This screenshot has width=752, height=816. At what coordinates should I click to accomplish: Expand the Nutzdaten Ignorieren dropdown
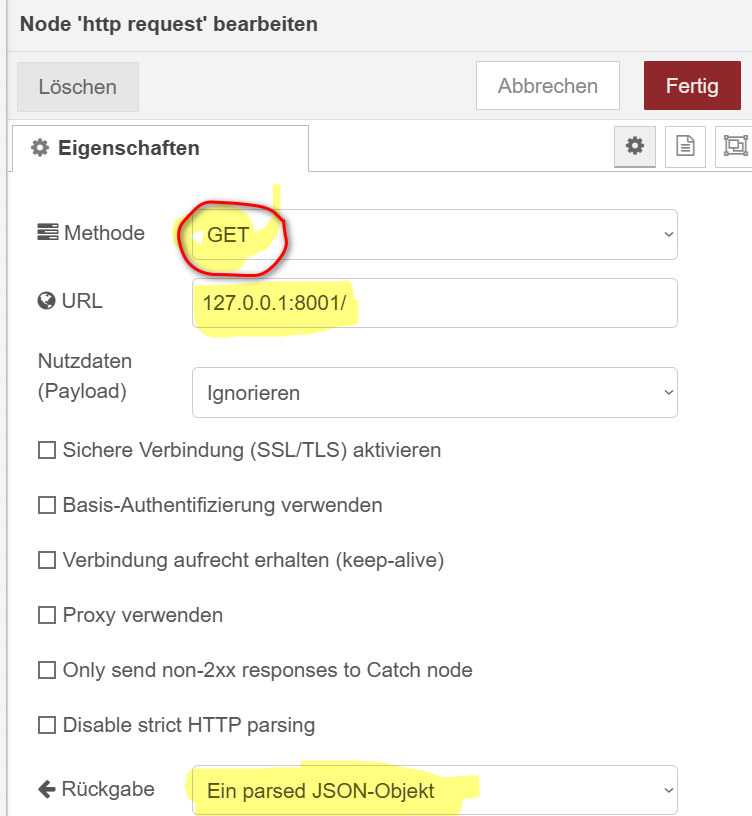(435, 392)
